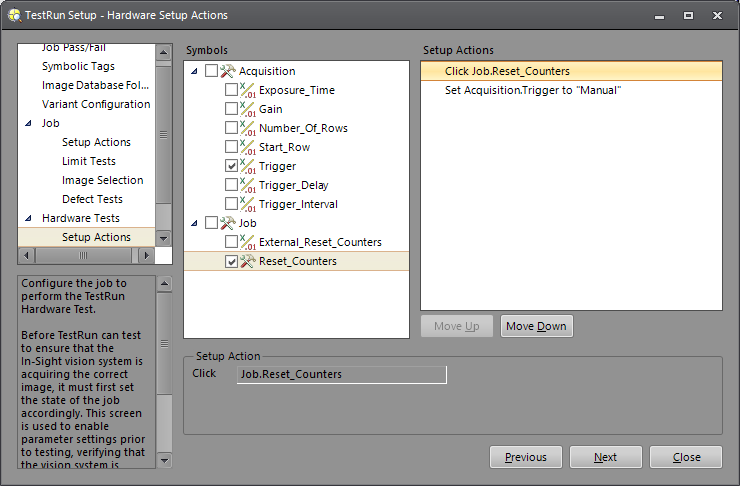Select Variant Configuration in navigation tree
This screenshot has height=486, width=740.
(96, 104)
